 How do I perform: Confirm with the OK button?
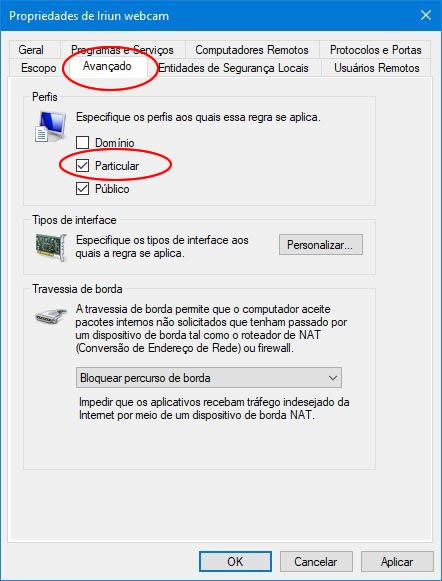pos(235,561)
